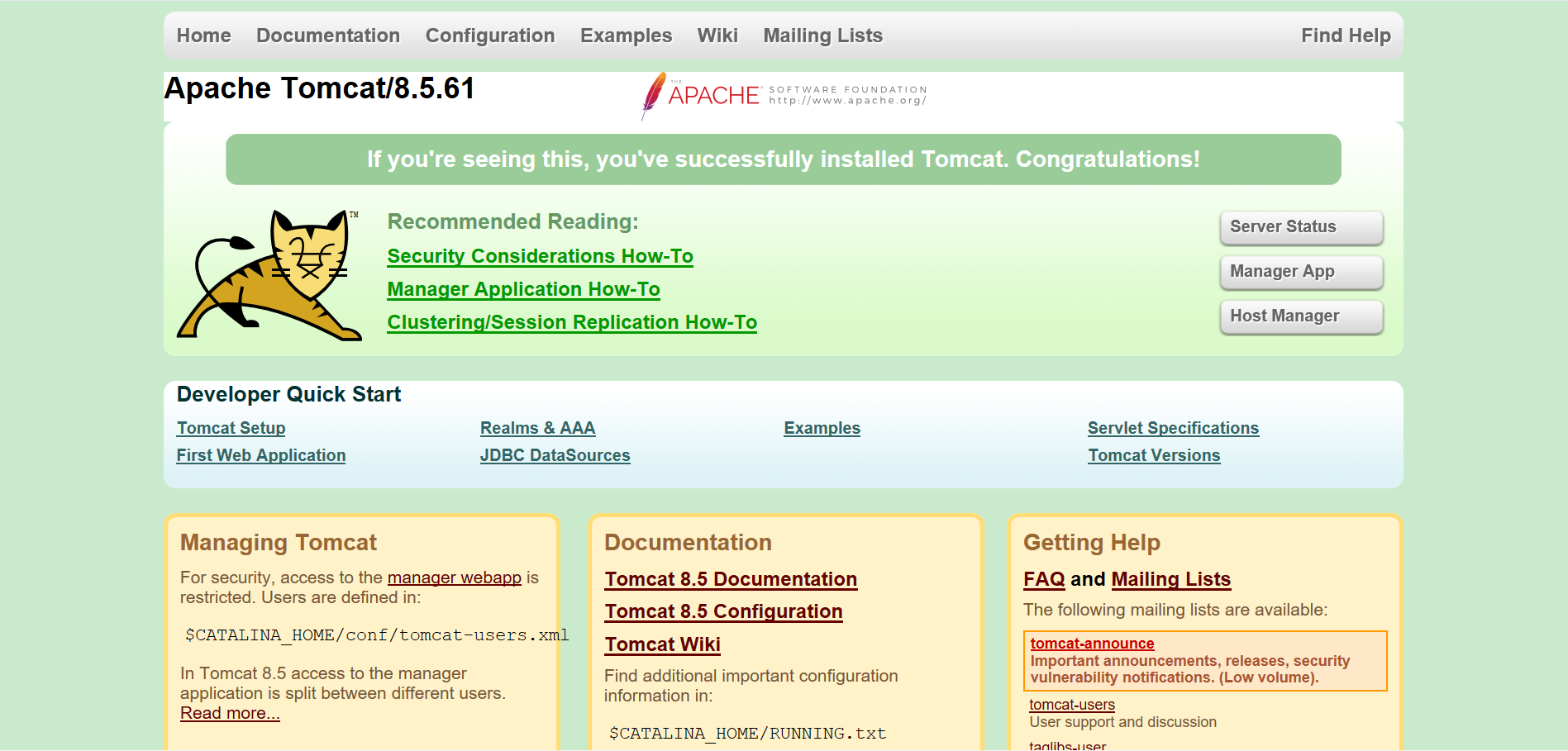Image resolution: width=1568 pixels, height=751 pixels.
Task: Click the Examples link under Developer Quick Start
Action: click(822, 428)
